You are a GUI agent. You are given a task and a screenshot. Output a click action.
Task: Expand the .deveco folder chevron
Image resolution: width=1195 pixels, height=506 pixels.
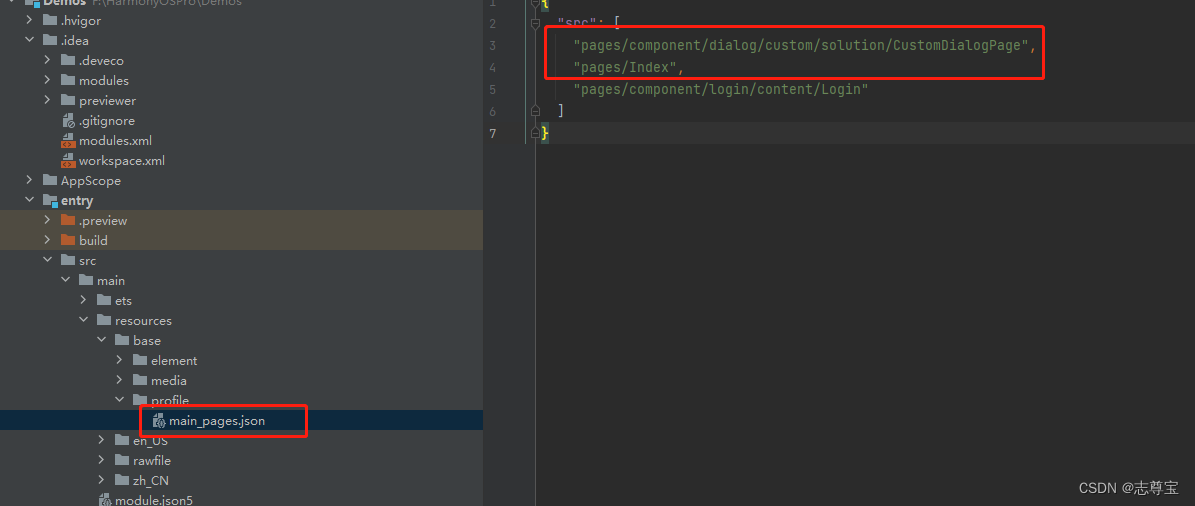47,60
